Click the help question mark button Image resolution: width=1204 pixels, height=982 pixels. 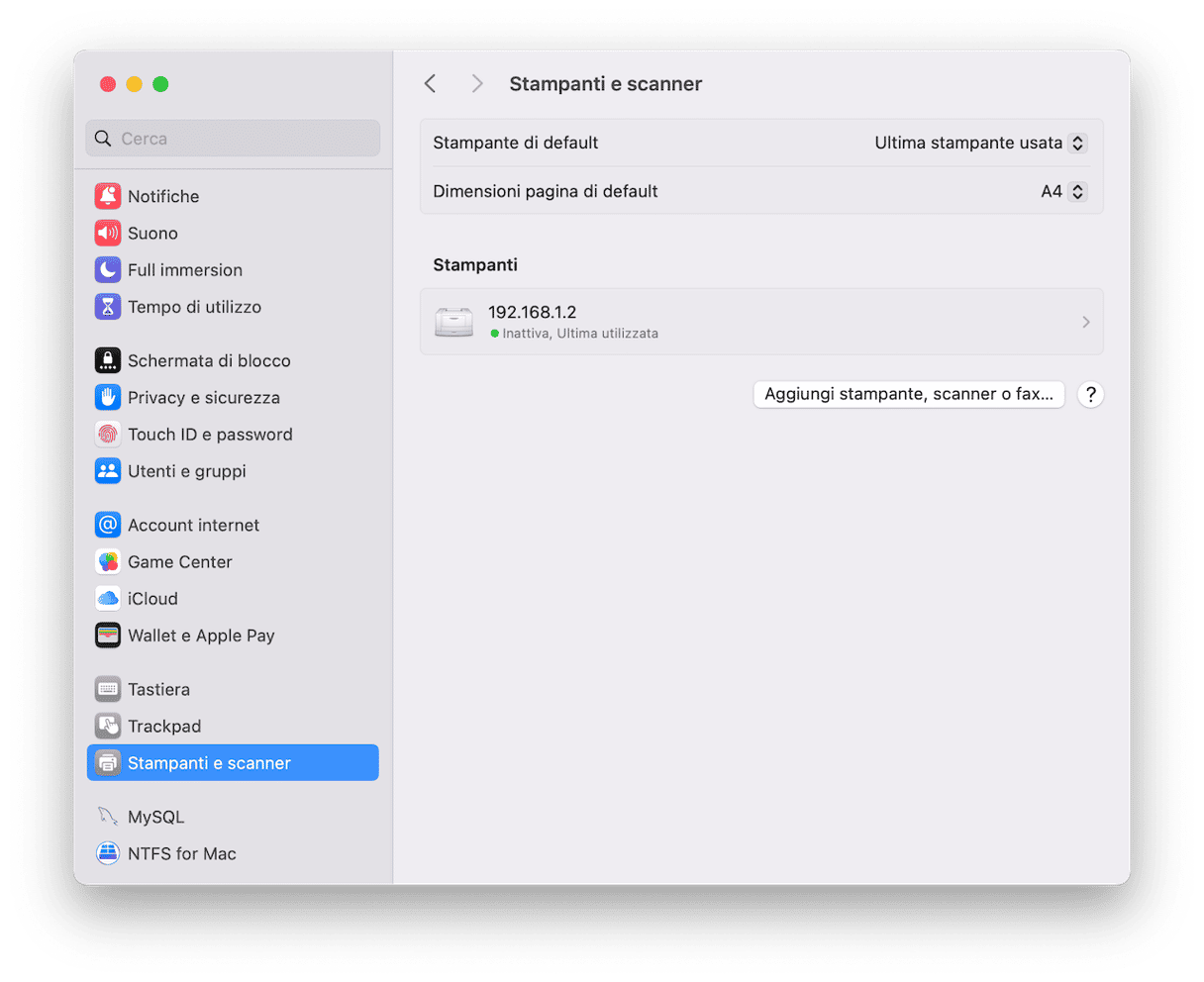(1090, 394)
